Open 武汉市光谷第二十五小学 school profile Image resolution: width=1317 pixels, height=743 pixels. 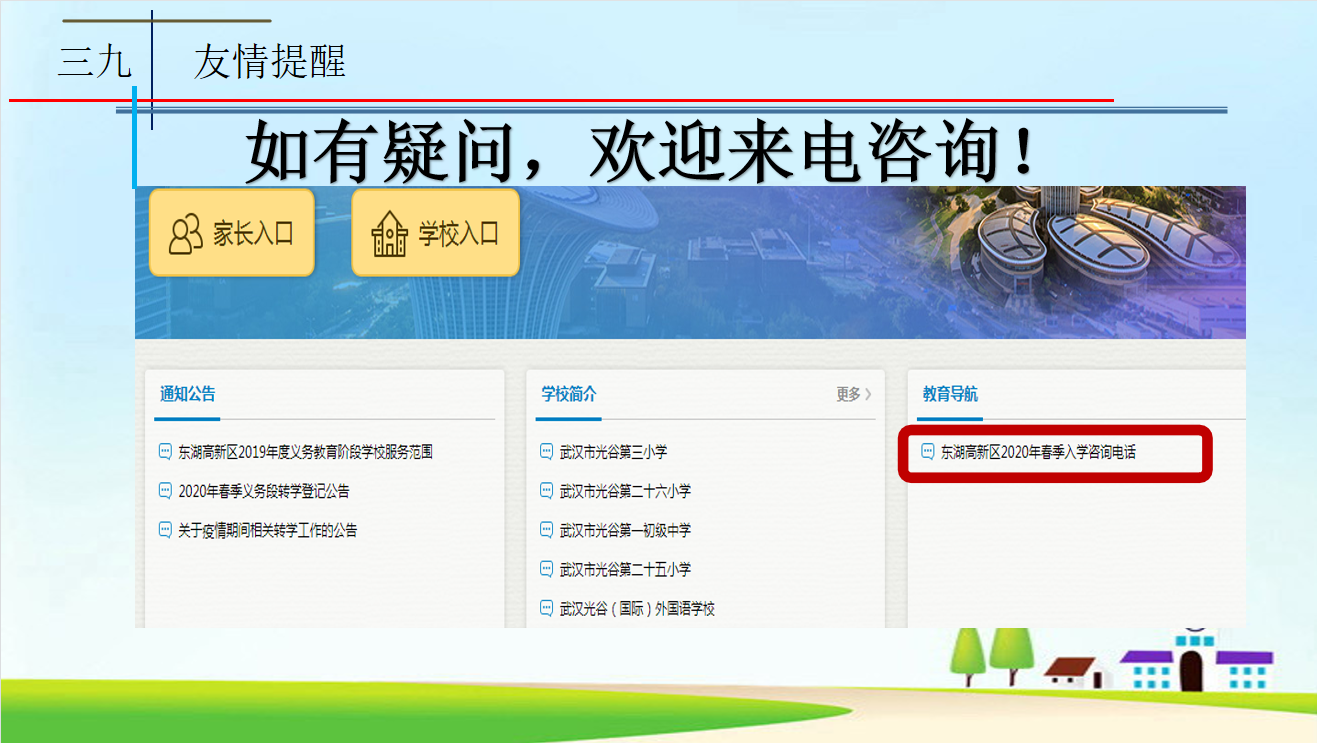625,569
